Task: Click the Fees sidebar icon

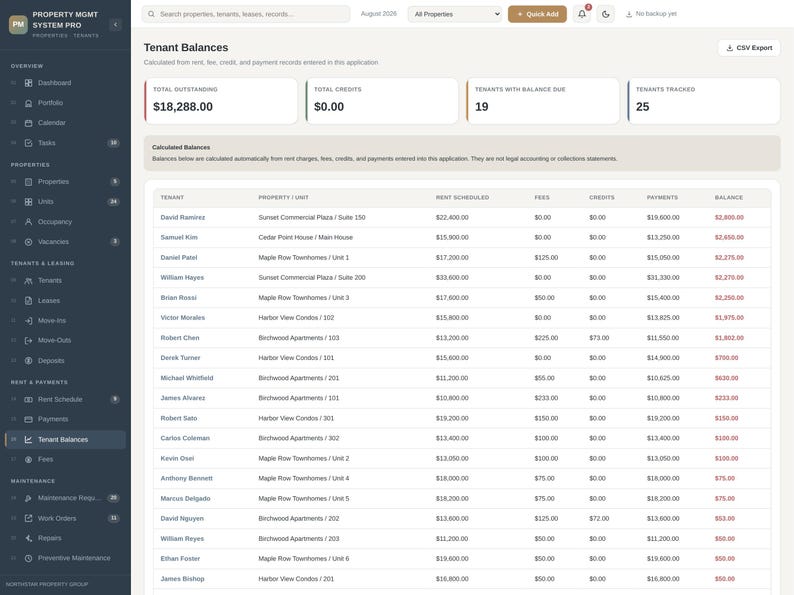Action: click(x=28, y=459)
